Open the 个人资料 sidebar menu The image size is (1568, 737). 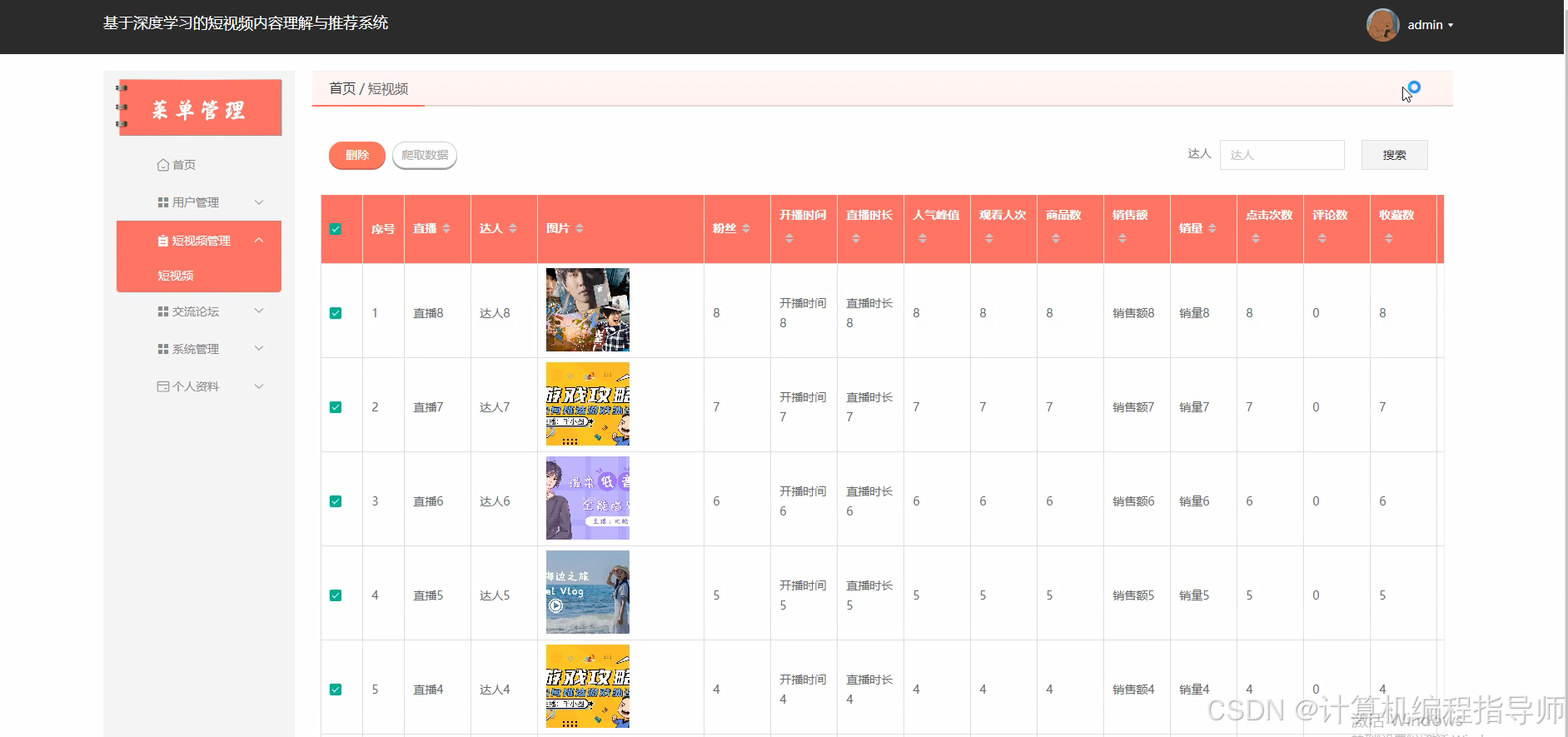pyautogui.click(x=199, y=386)
